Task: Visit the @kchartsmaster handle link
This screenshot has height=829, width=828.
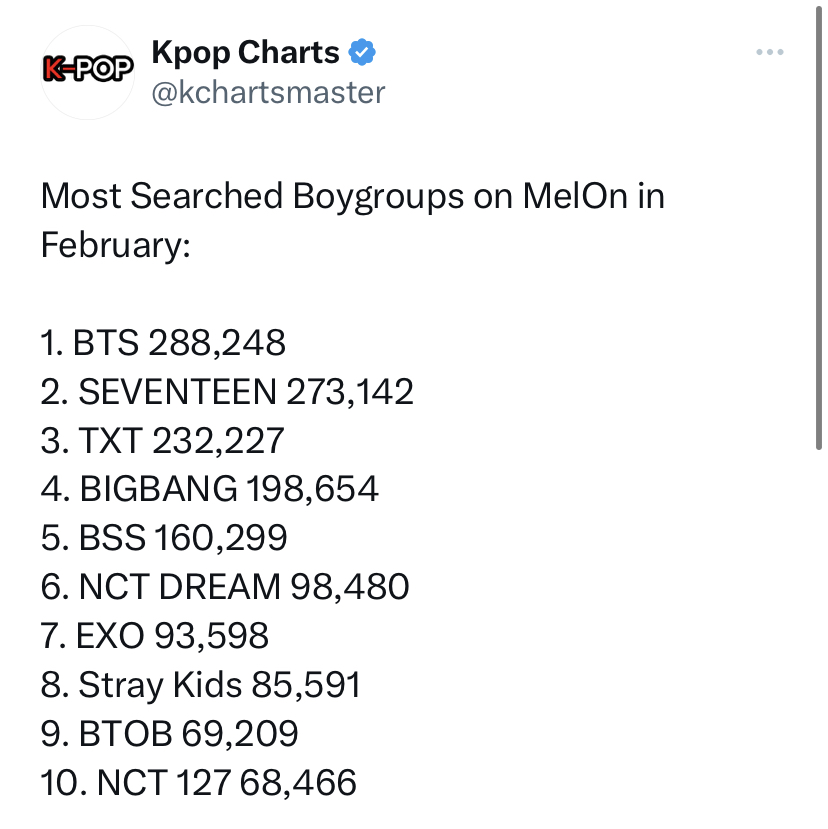Action: (x=269, y=93)
